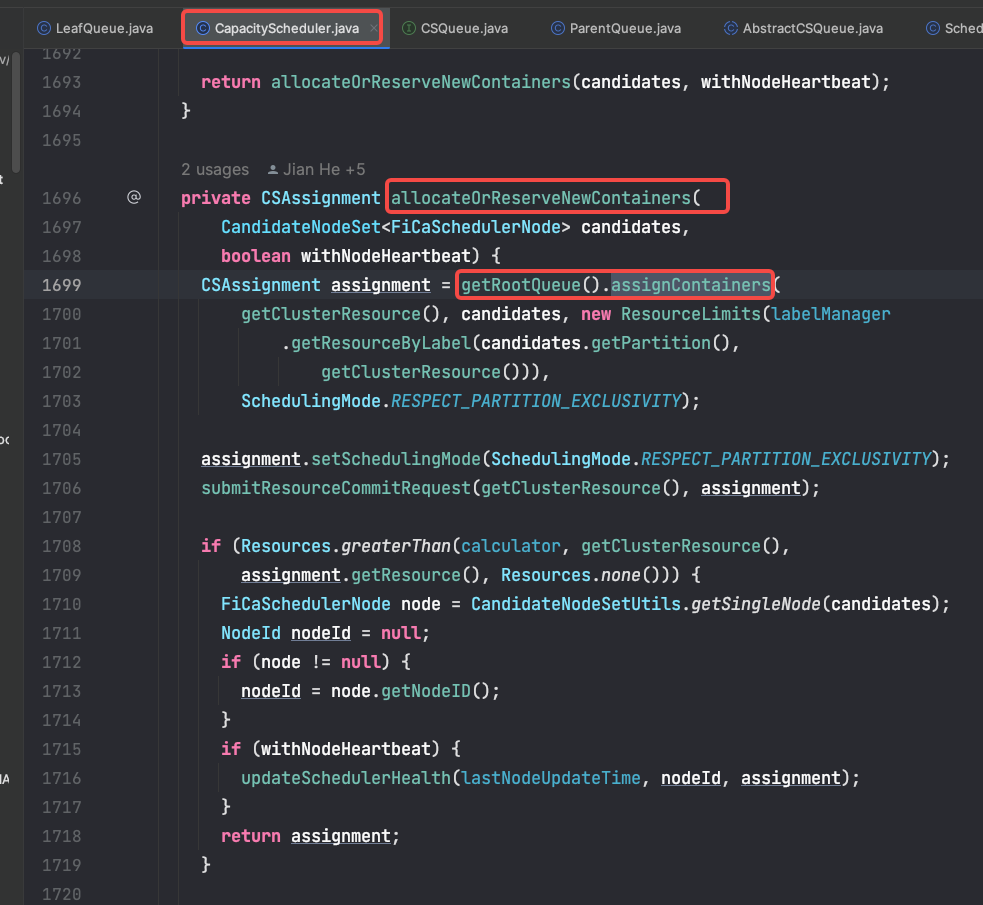This screenshot has width=983, height=905.
Task: Click updateSchedulerHealth call on line 1716
Action: [345, 778]
